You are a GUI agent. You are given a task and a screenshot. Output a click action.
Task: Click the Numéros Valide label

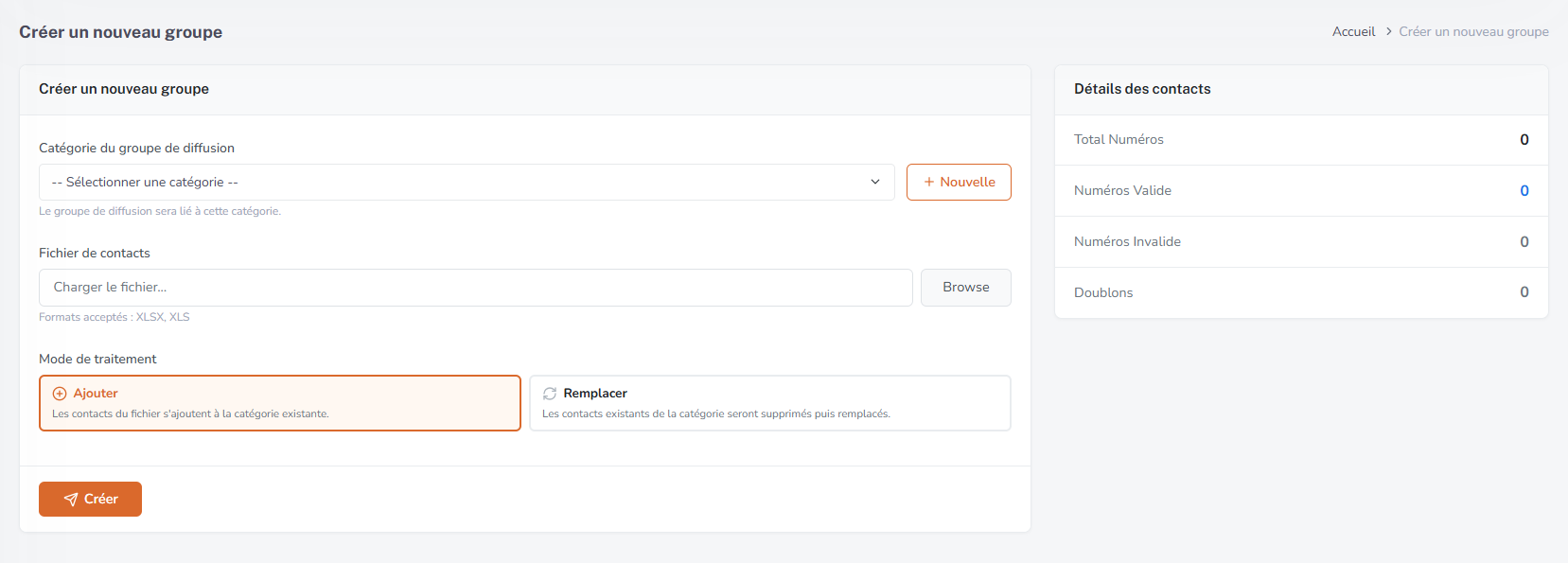tap(1122, 190)
